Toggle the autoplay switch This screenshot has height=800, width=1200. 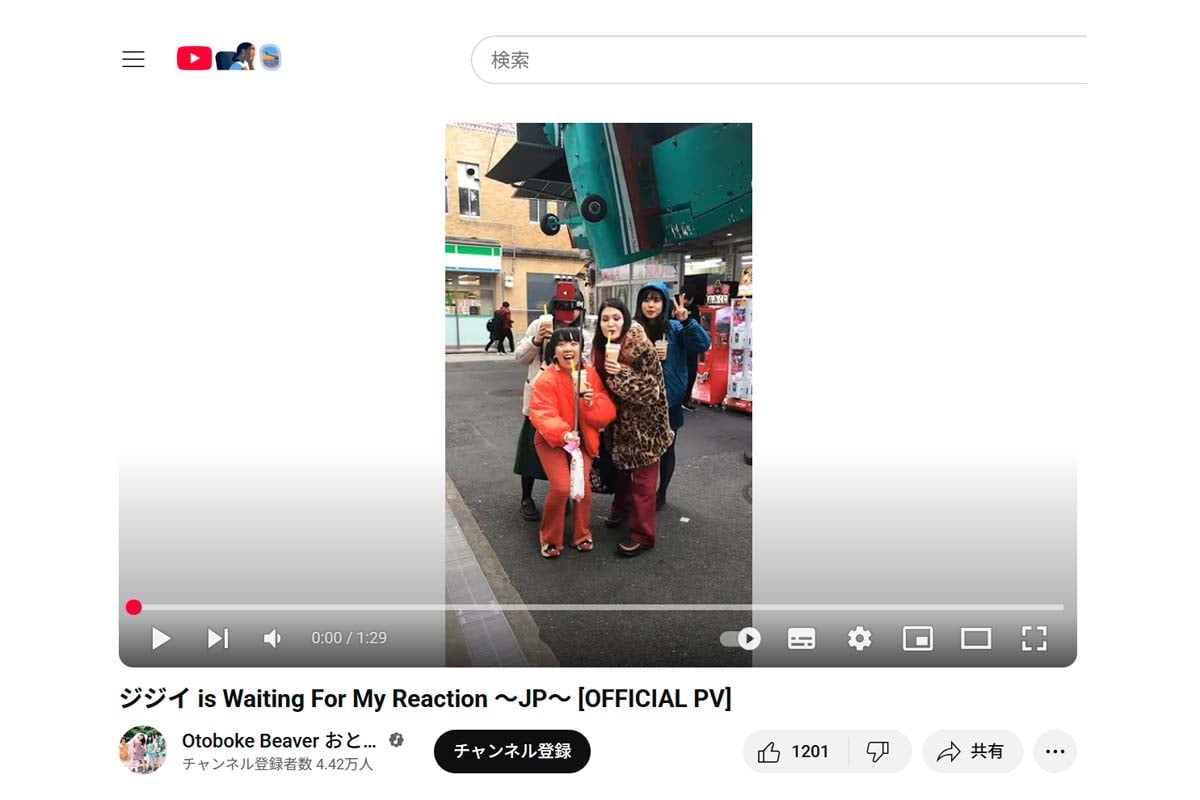point(741,638)
